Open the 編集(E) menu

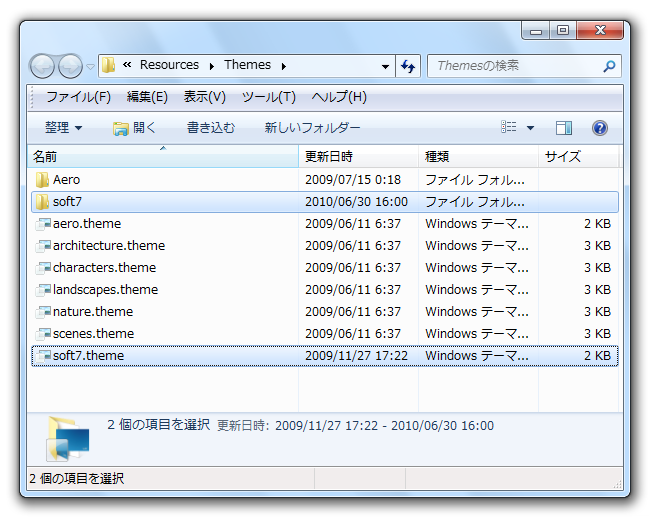point(147,97)
